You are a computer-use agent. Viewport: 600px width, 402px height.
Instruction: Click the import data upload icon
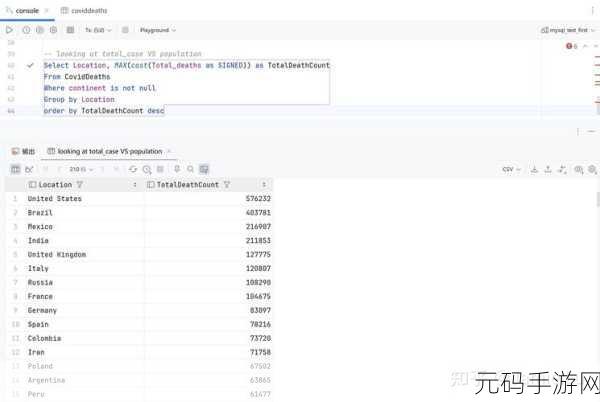coord(548,169)
